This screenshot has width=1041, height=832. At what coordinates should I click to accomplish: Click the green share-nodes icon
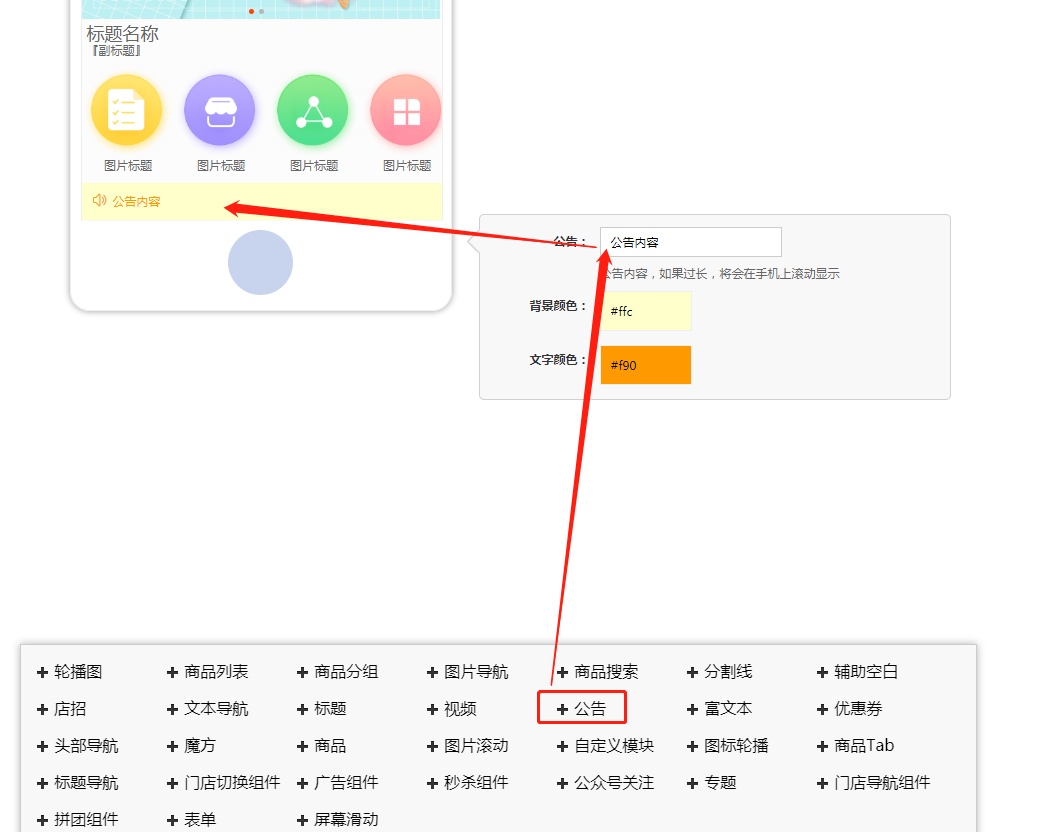[312, 110]
